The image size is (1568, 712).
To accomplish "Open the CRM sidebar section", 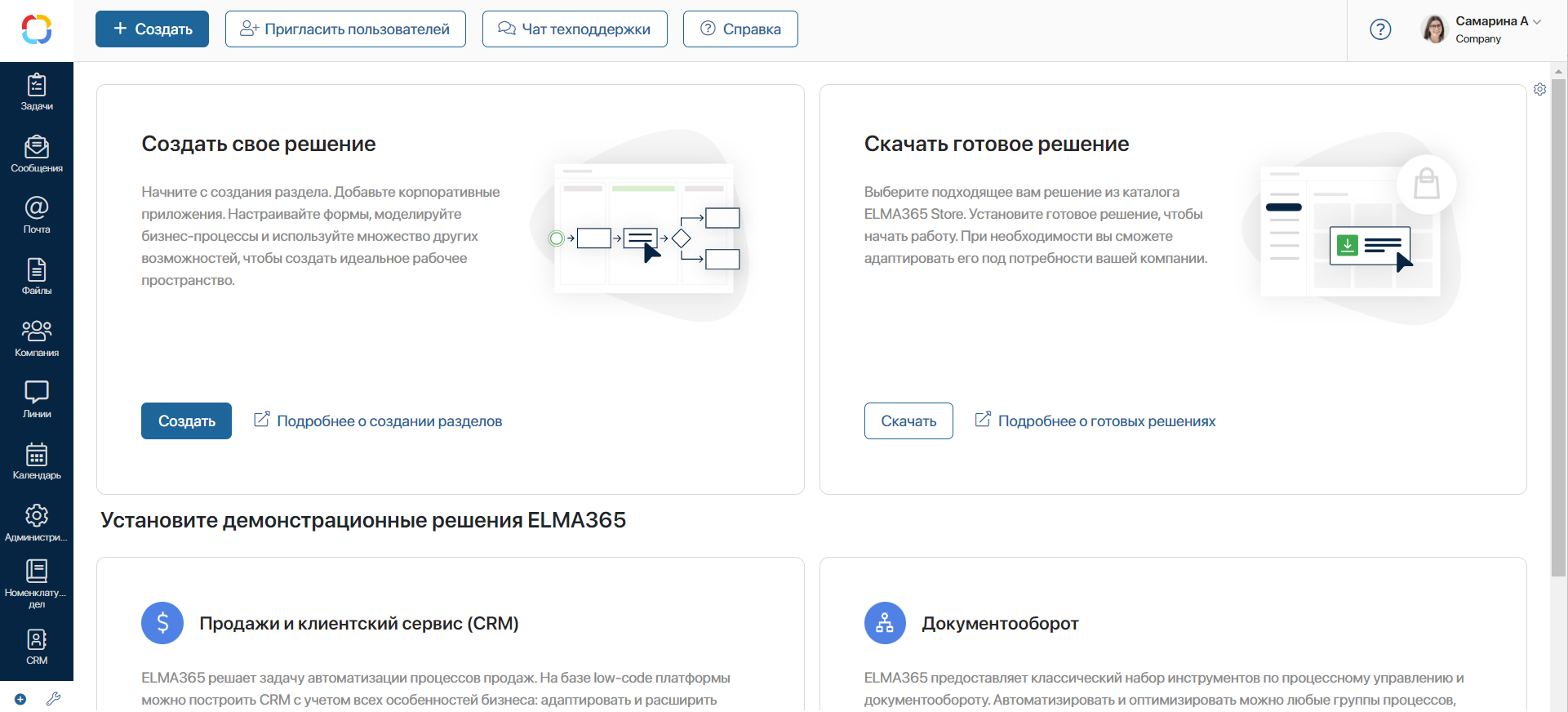I will 37,647.
